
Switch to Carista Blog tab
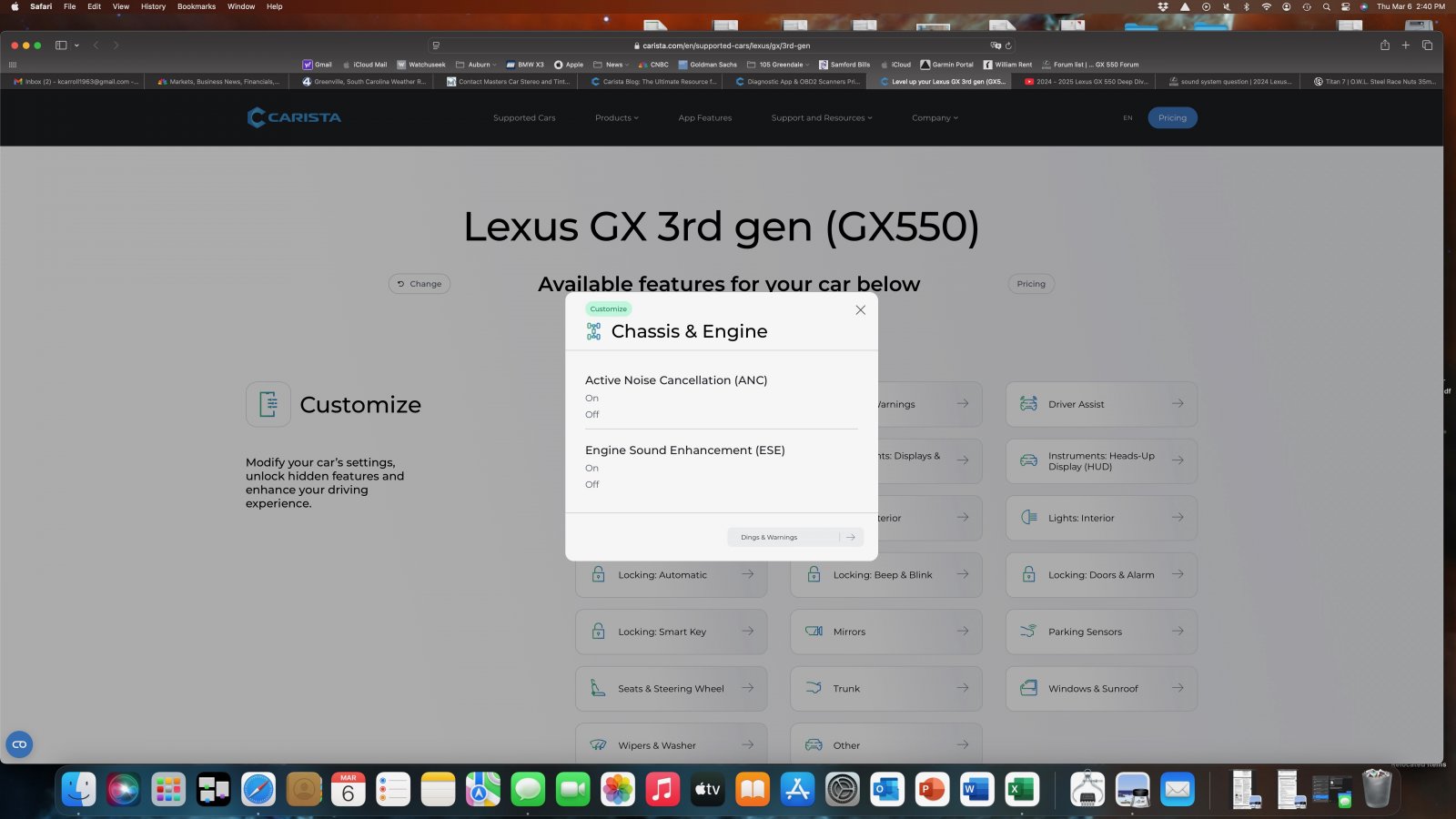(654, 82)
